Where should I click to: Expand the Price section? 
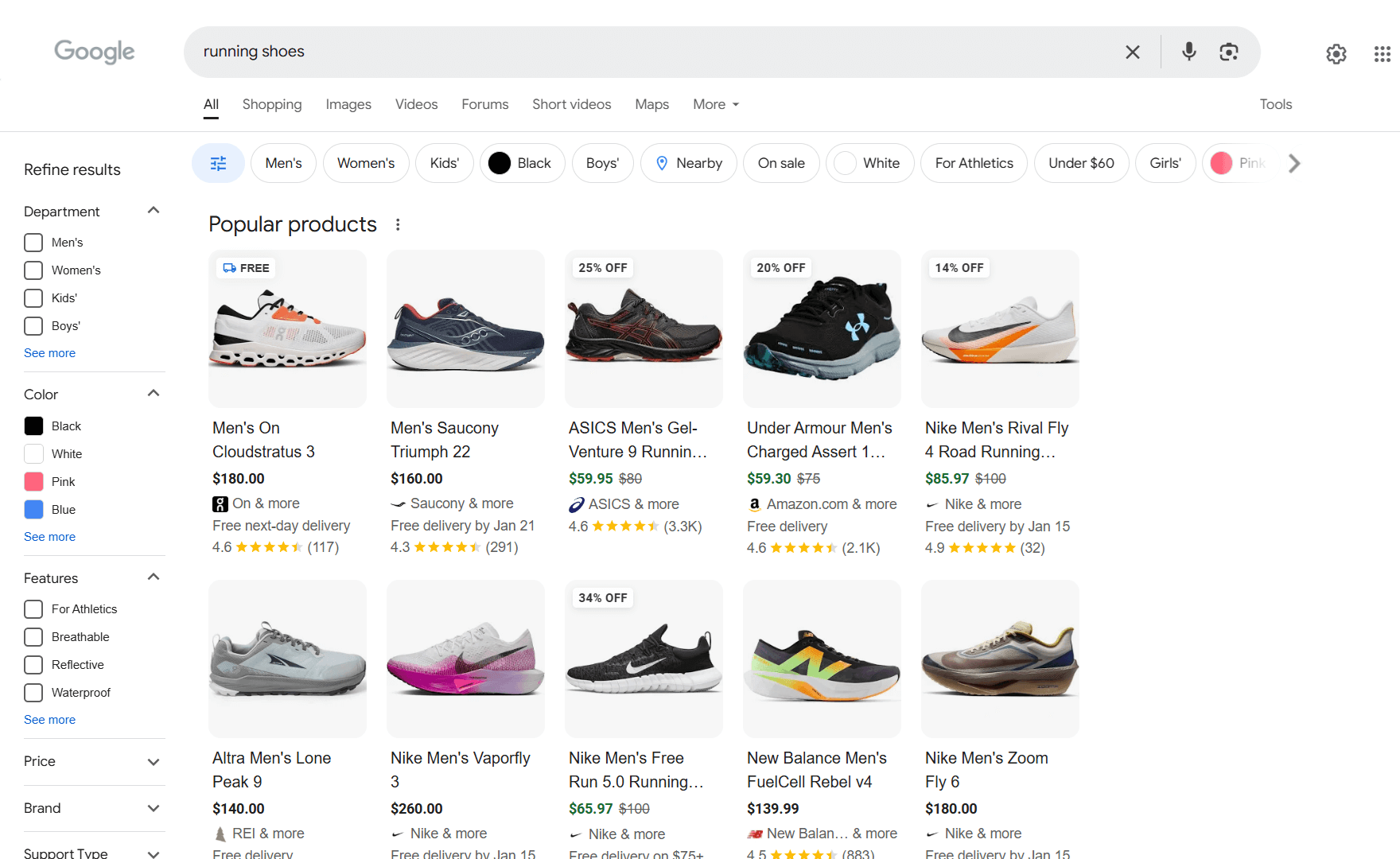153,761
